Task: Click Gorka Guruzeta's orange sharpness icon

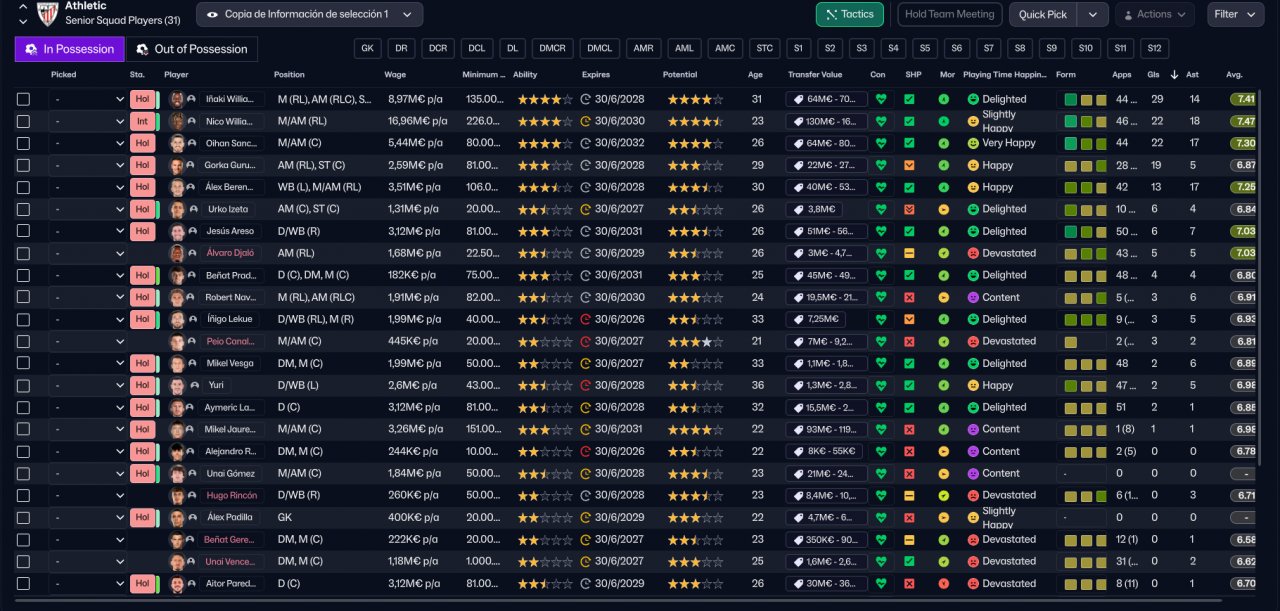Action: tap(909, 165)
